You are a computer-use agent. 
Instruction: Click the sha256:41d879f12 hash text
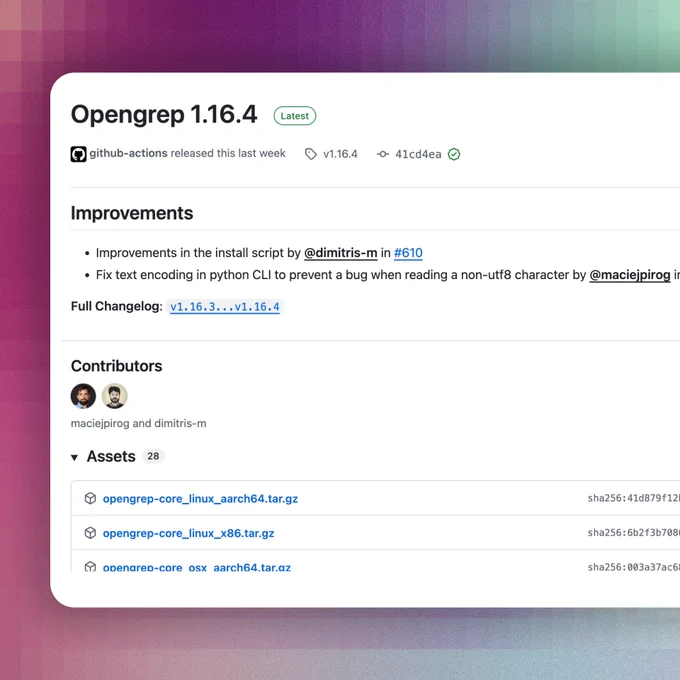click(x=634, y=498)
